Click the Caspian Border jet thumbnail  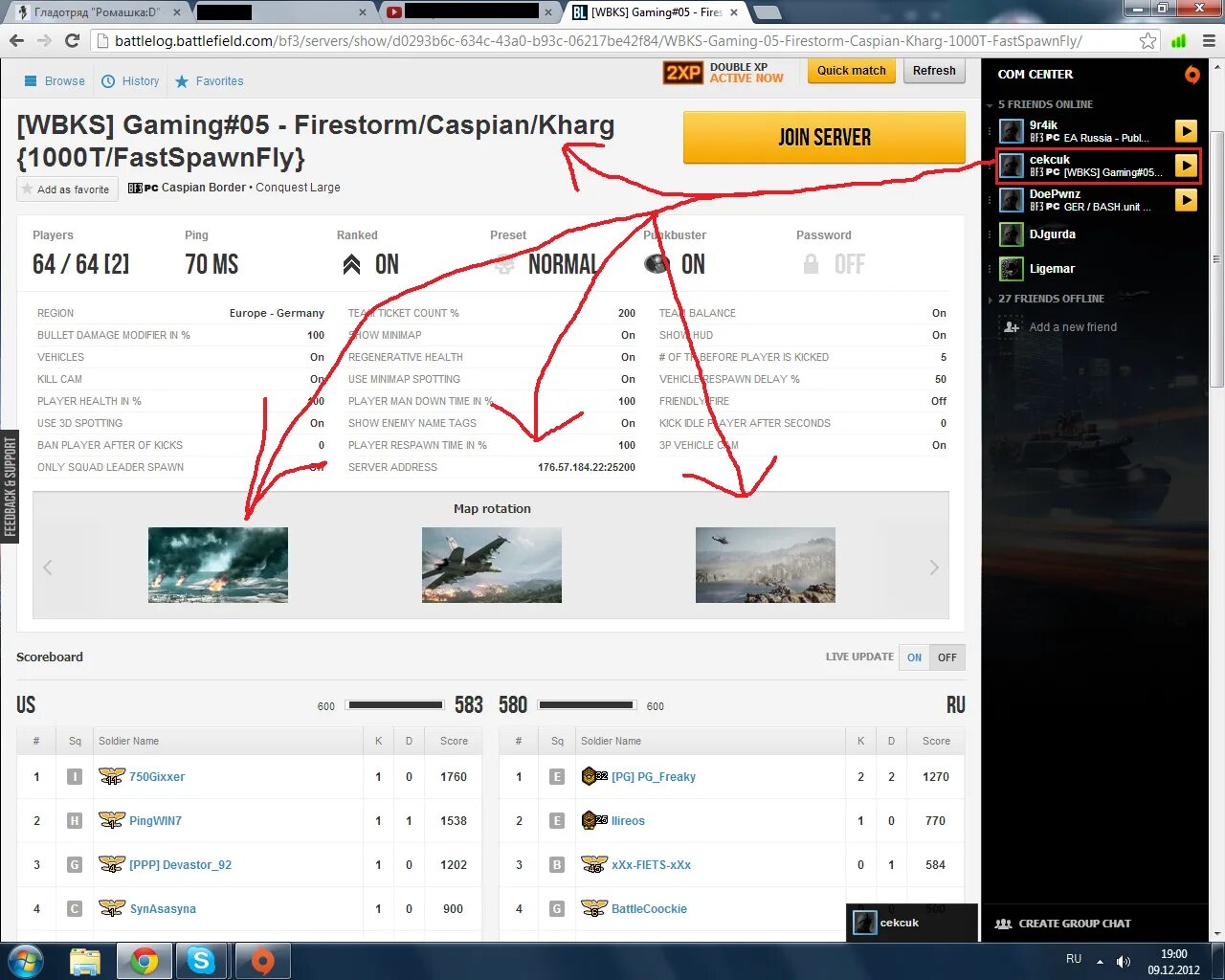click(x=492, y=565)
